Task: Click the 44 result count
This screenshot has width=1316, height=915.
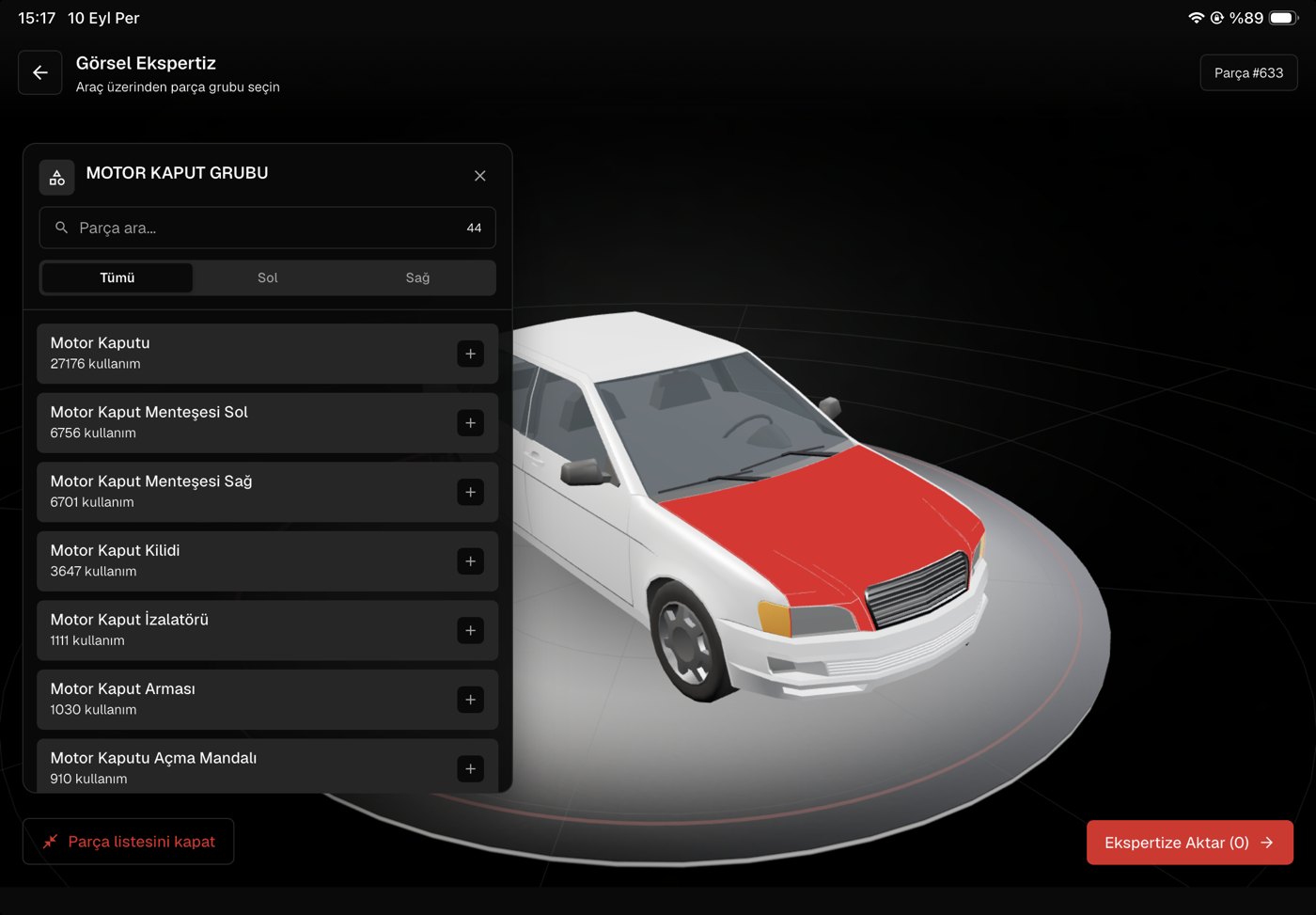Action: coord(474,228)
